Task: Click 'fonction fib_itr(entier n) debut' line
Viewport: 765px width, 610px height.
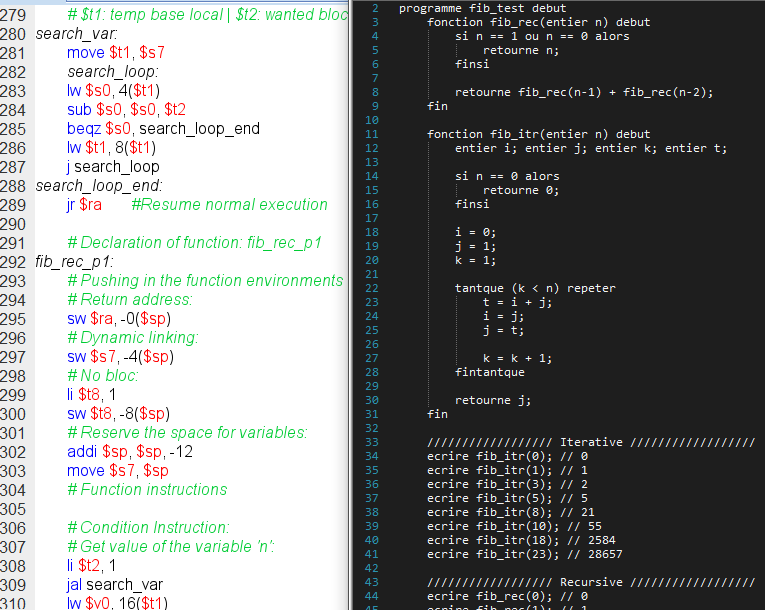Action: click(539, 135)
